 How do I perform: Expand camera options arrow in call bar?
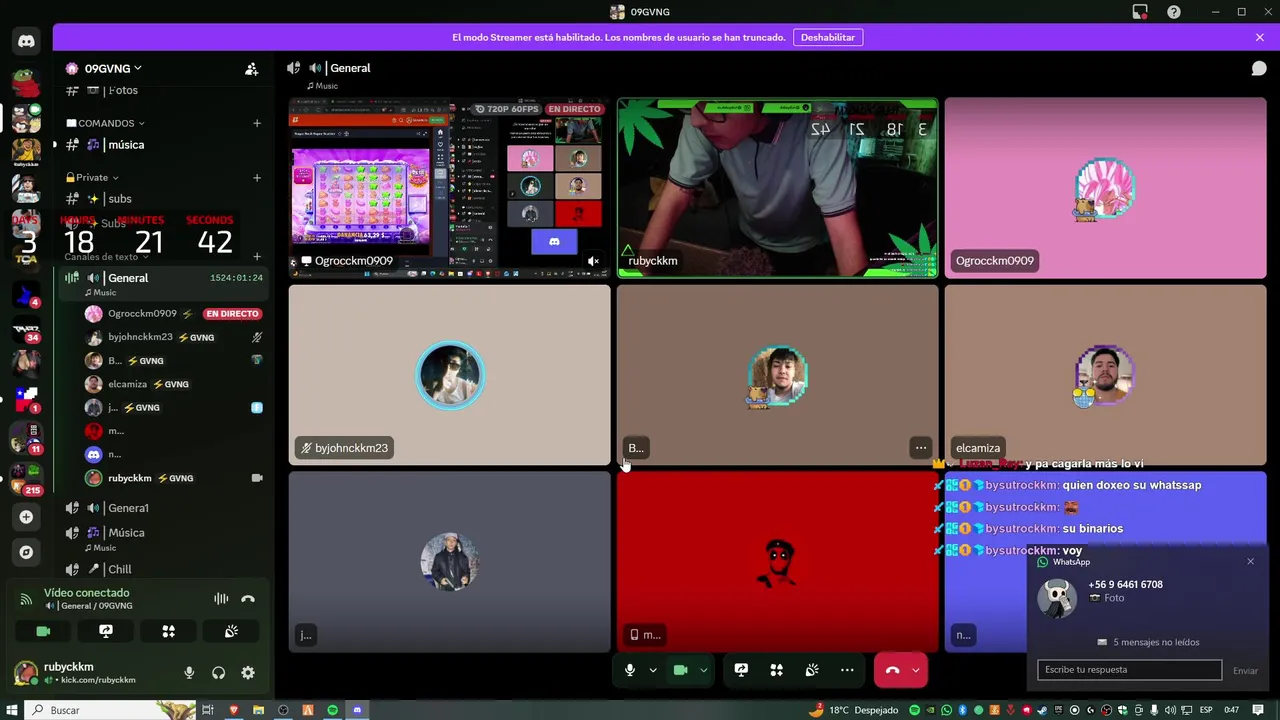(x=704, y=670)
